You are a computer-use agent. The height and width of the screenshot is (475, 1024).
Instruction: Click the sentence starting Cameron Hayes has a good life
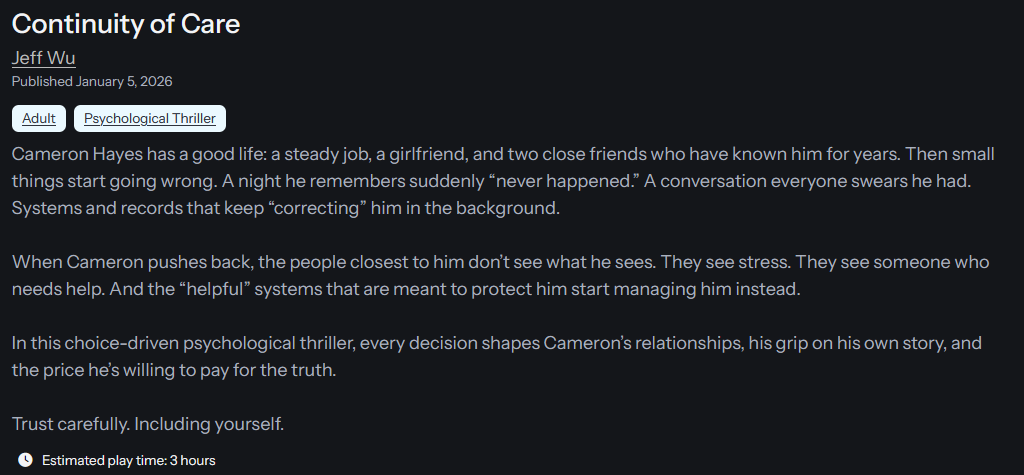click(300, 155)
